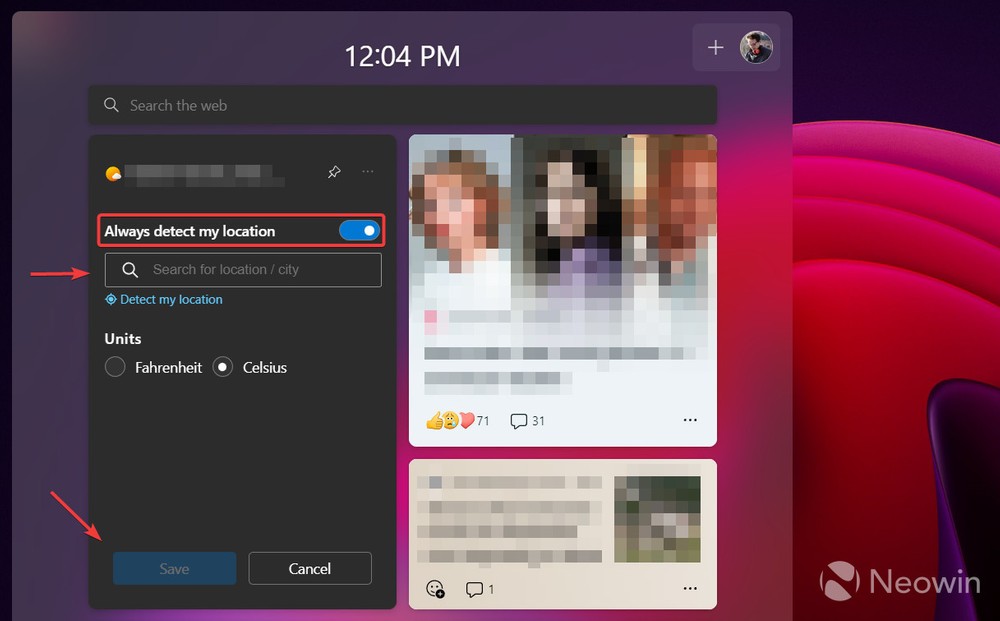Click the Save button
This screenshot has height=621, width=1000.
[x=175, y=568]
